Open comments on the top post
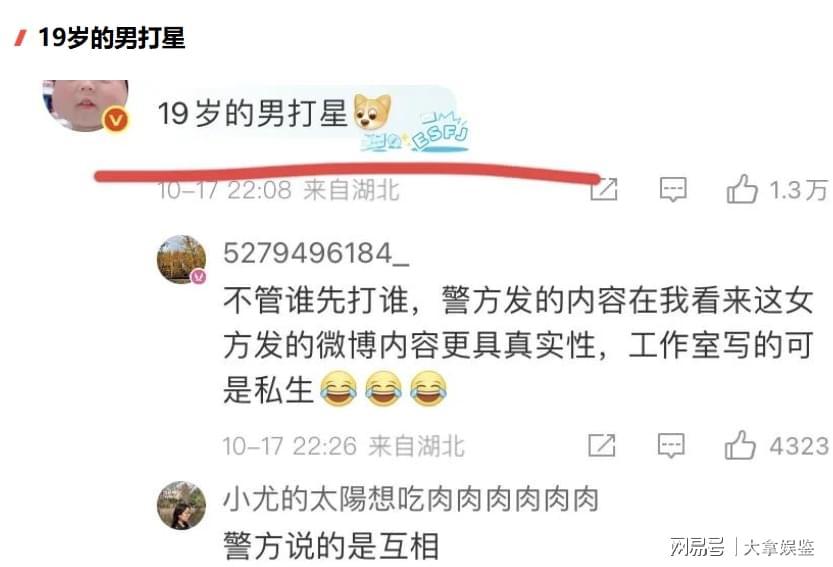833x567 pixels. [673, 190]
